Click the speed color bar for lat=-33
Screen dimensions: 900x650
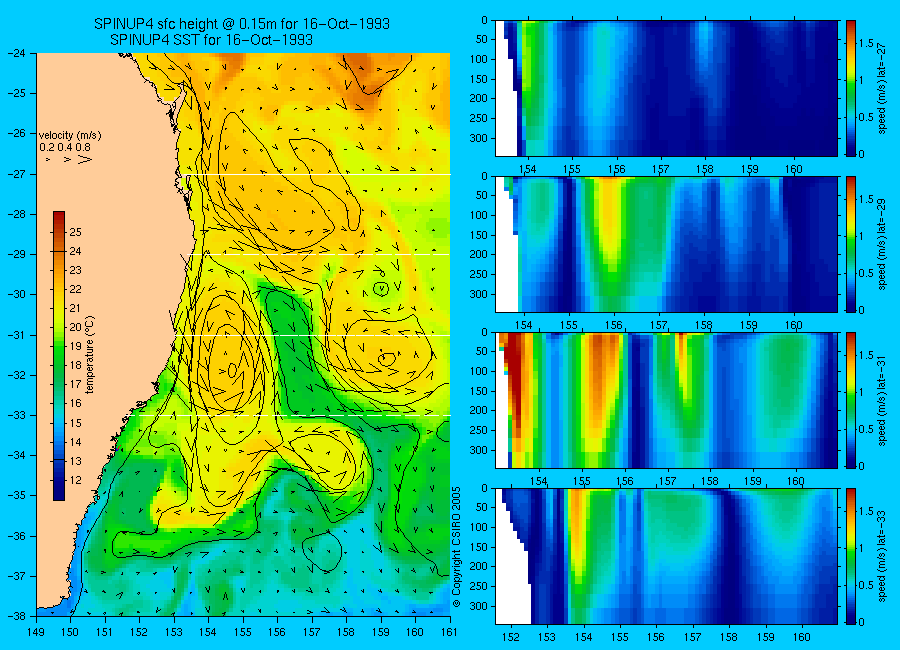click(x=851, y=556)
